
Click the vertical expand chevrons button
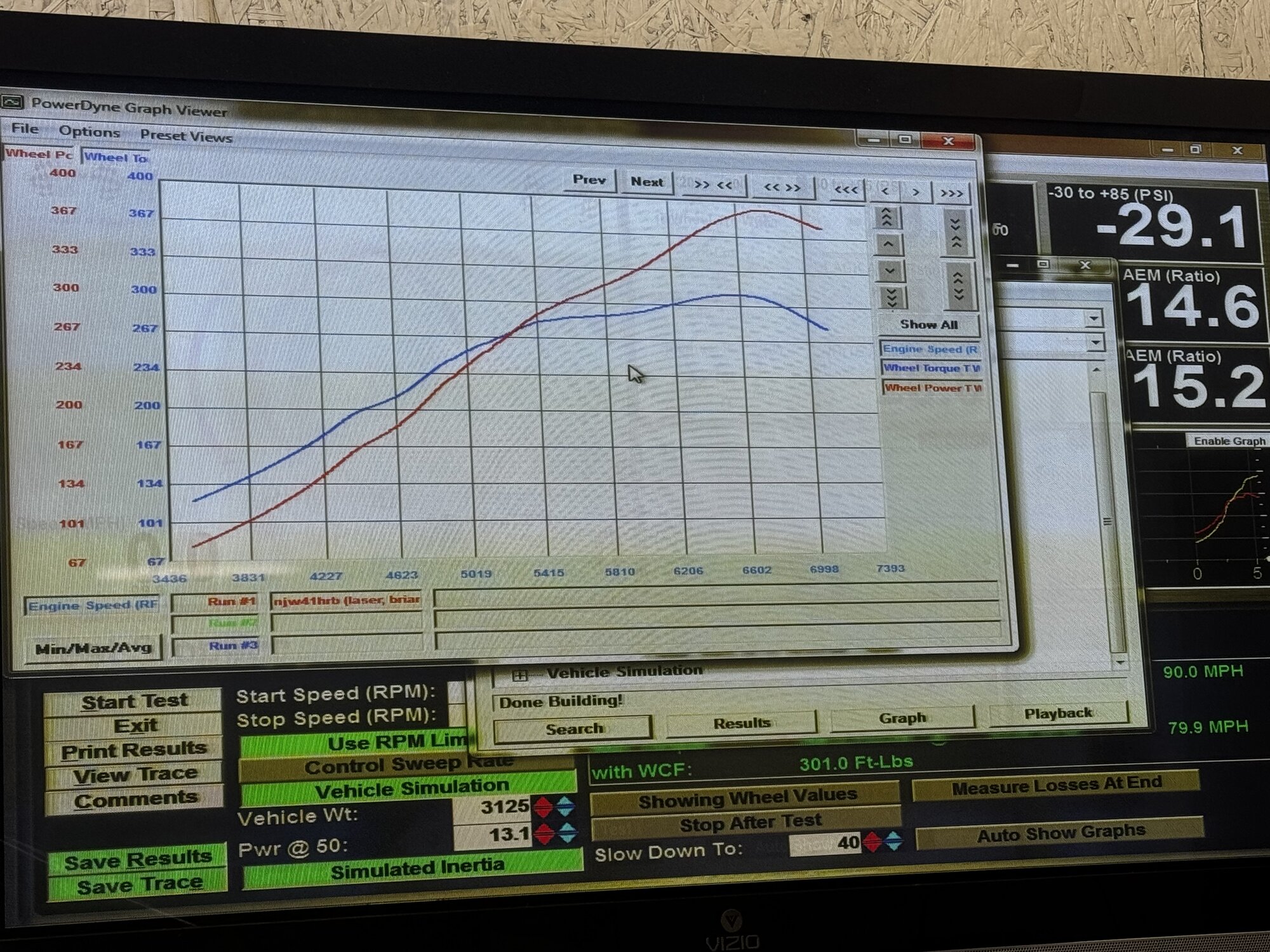(x=958, y=286)
